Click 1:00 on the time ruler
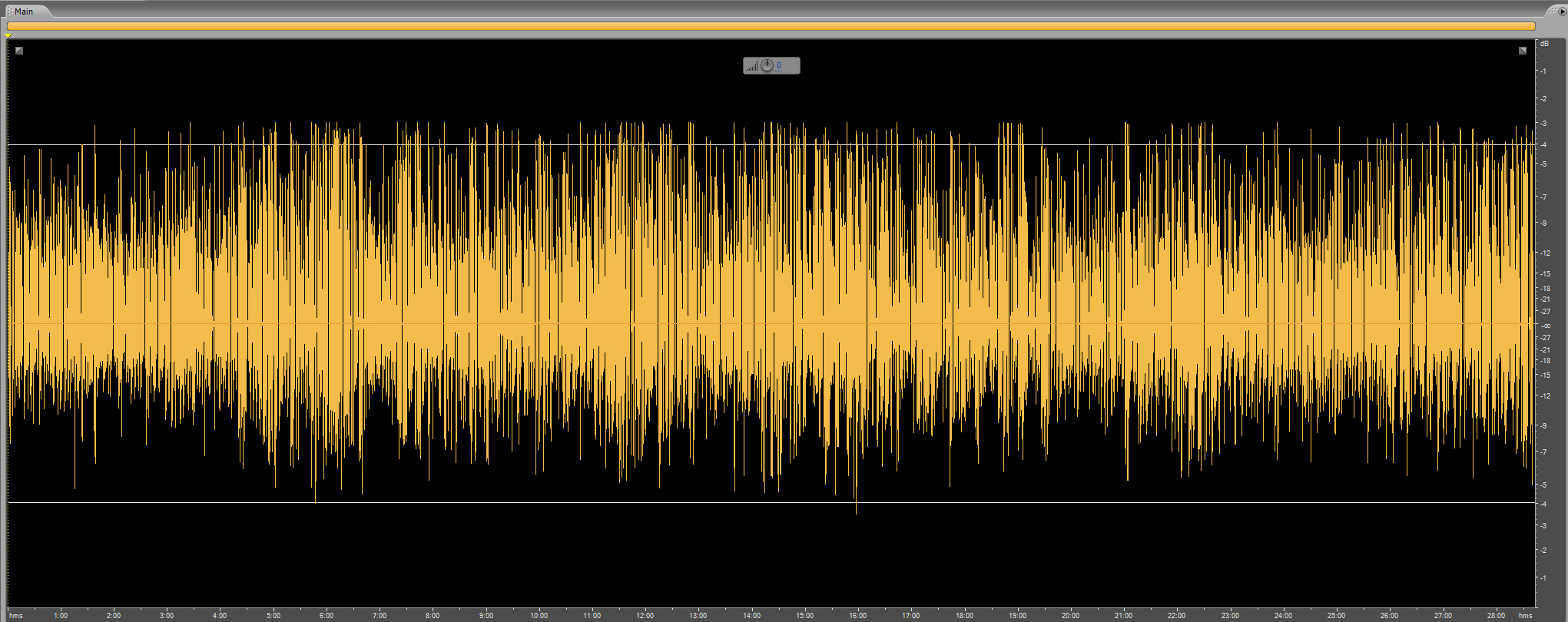Screen dimensions: 1568x622 pos(61,615)
